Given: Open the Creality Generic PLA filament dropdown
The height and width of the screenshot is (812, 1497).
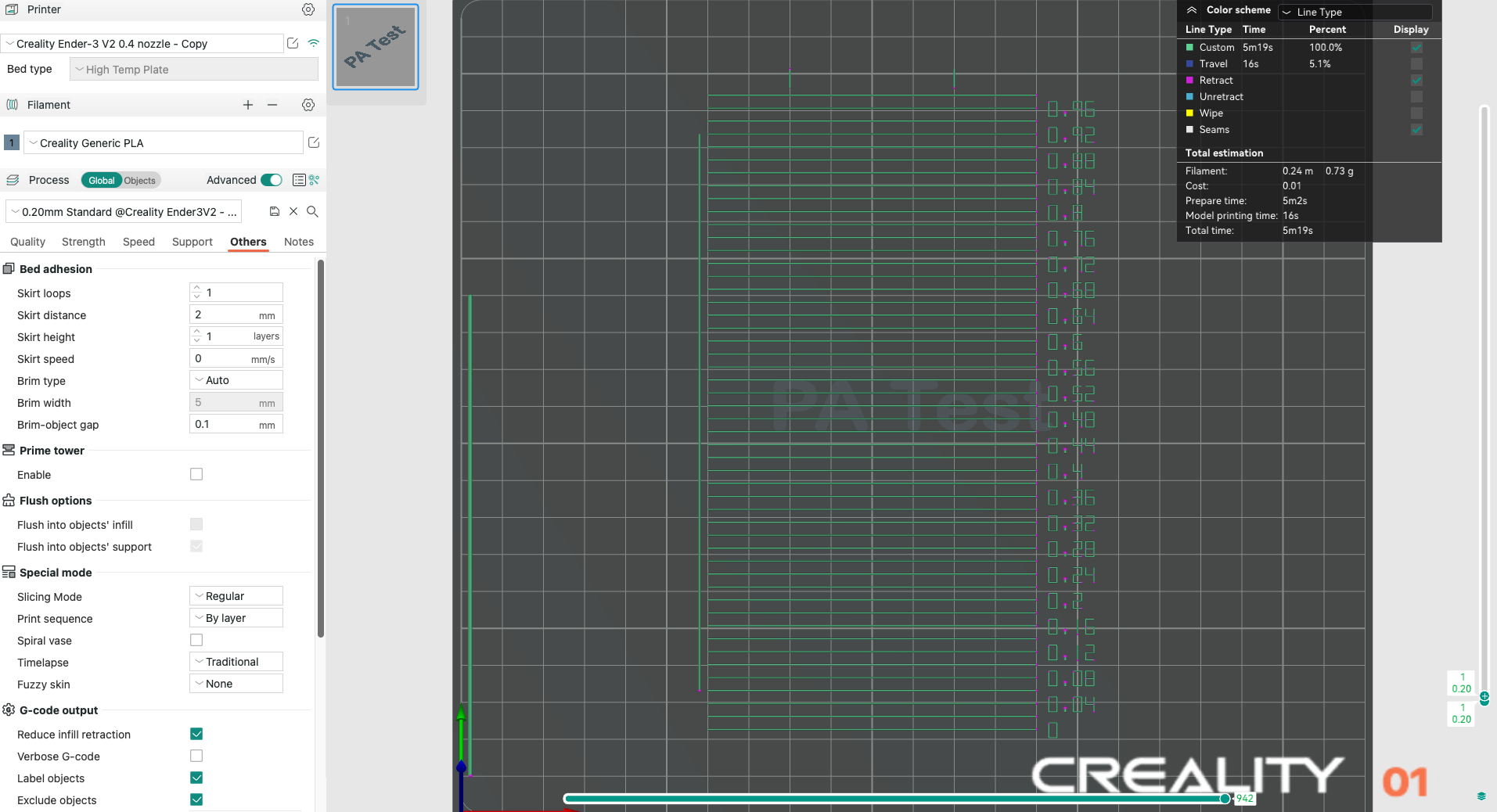Looking at the screenshot, I should pyautogui.click(x=164, y=143).
